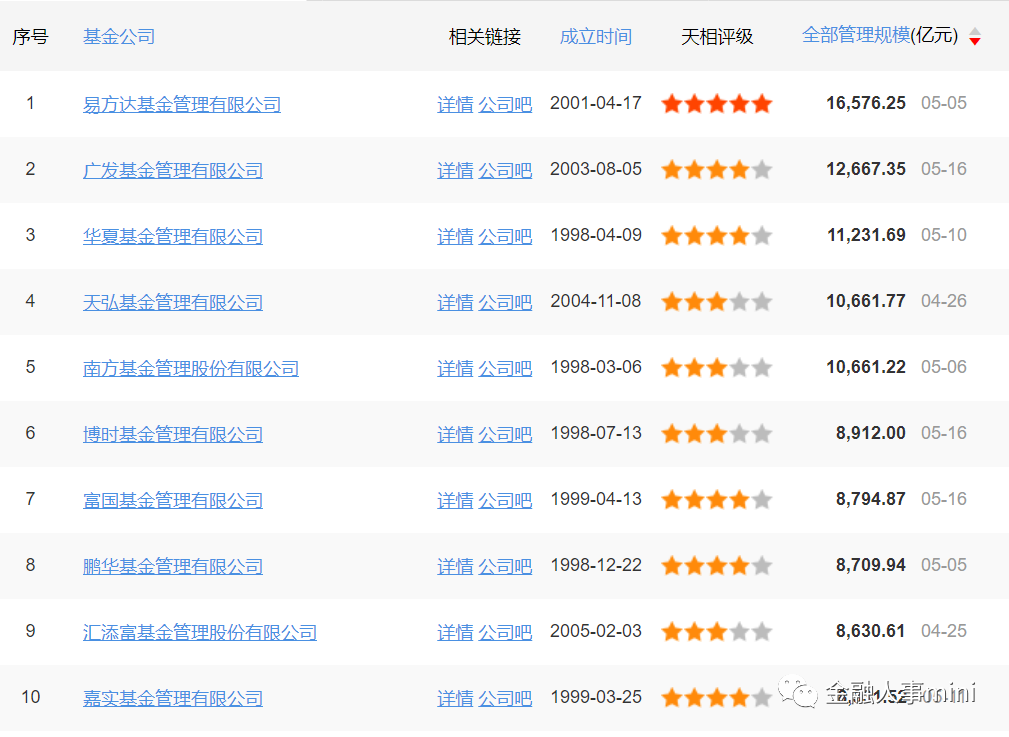
Task: Open 易方达基金管理有限公司 link
Action: 182,104
